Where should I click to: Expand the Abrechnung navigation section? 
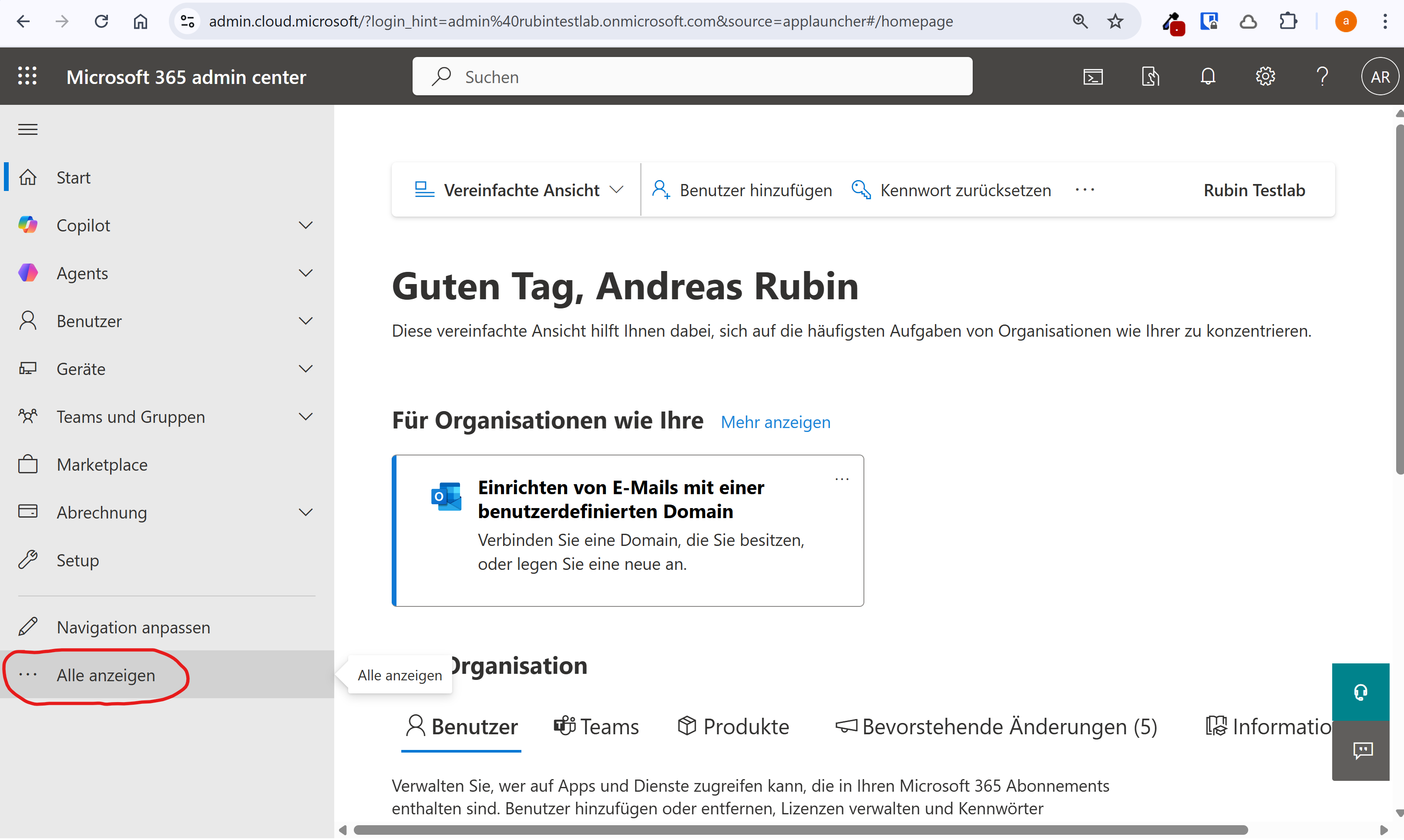tap(306, 512)
